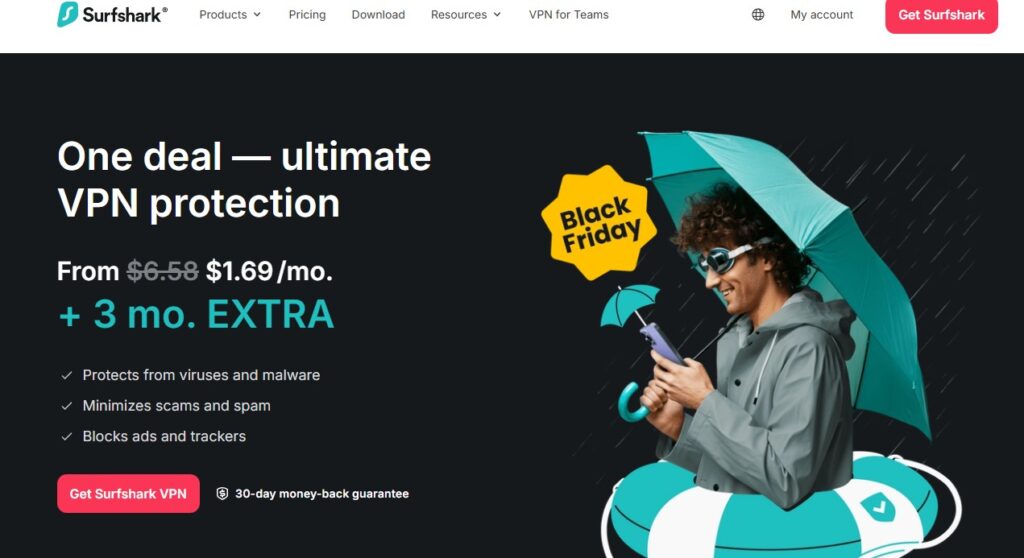The height and width of the screenshot is (558, 1024).
Task: Click the shield check icon on float ring
Action: click(x=878, y=506)
